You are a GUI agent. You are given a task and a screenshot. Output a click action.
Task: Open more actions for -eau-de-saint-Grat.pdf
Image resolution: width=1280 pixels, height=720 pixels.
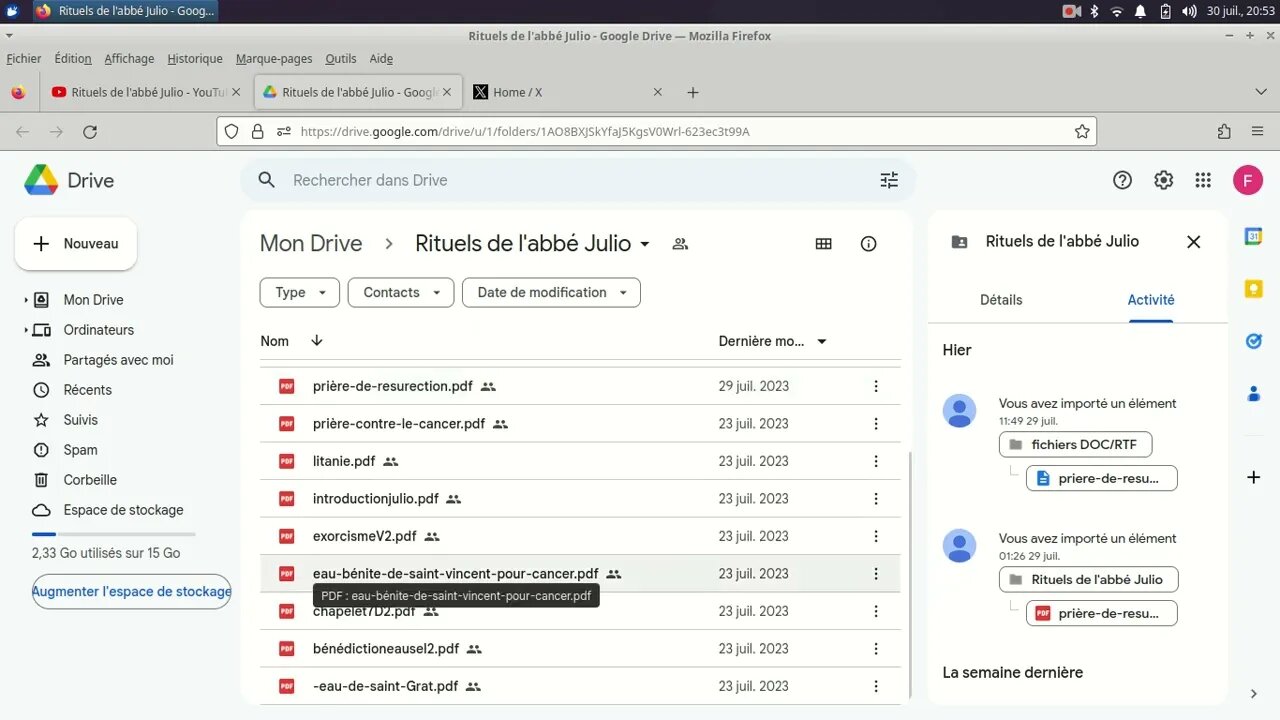coord(876,686)
